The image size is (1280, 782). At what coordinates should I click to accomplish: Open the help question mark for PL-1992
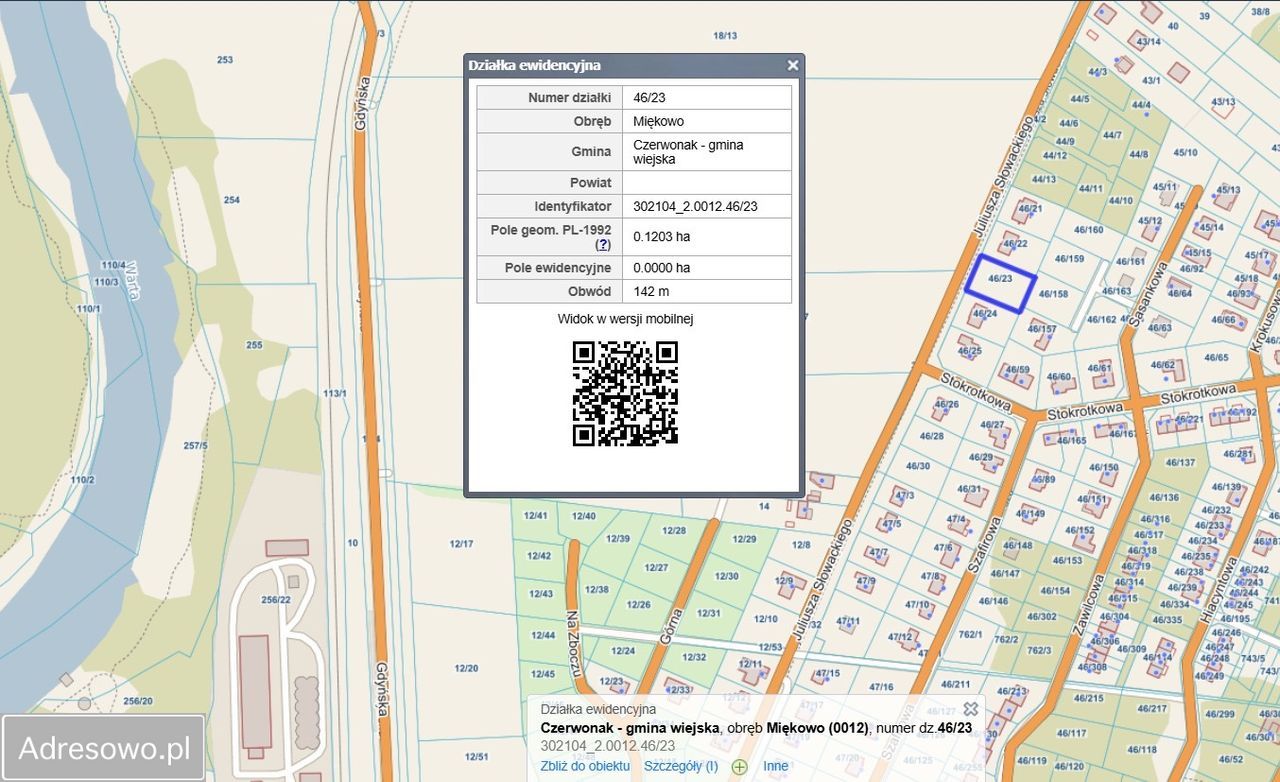[603, 244]
